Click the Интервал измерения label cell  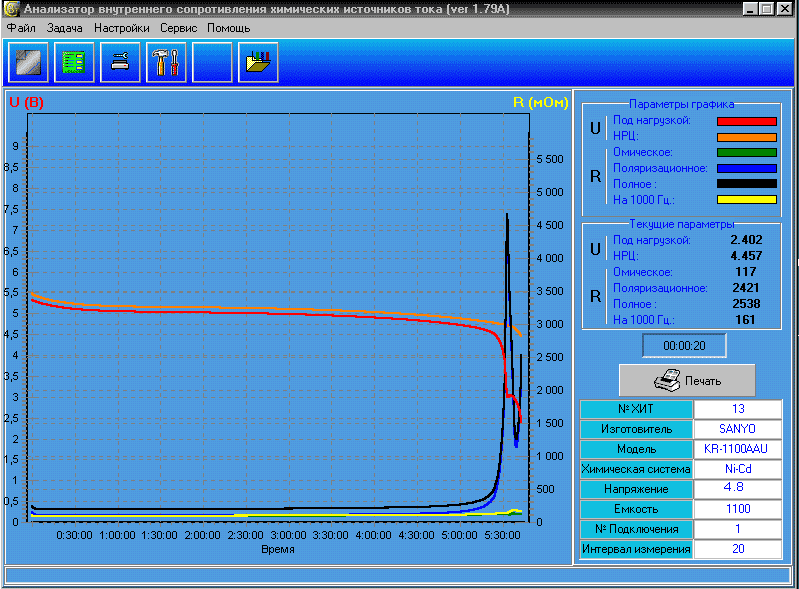(636, 549)
